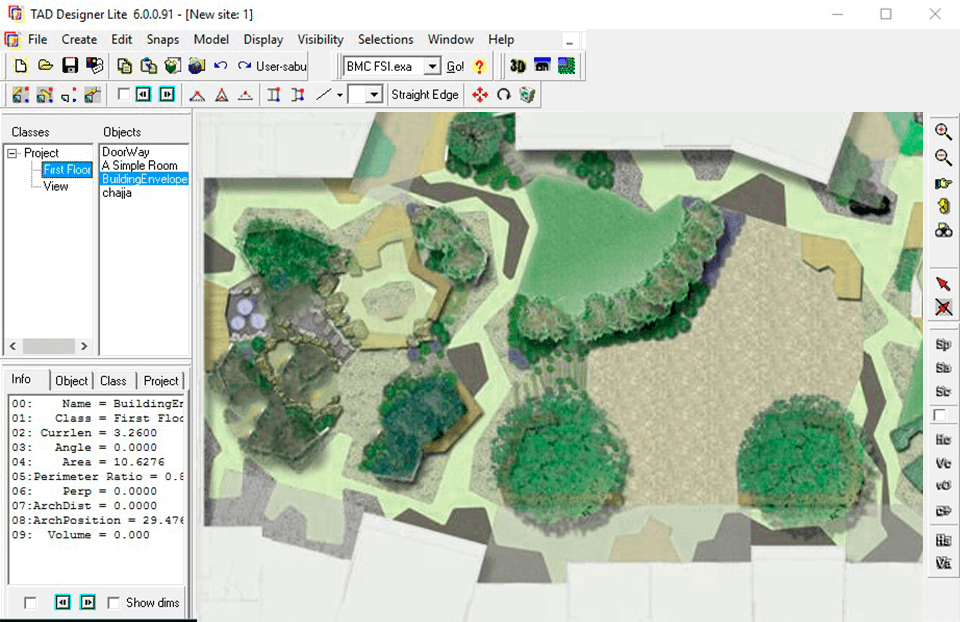Select the Zoom In magnifier tool
The width and height of the screenshot is (960, 622).
click(941, 131)
